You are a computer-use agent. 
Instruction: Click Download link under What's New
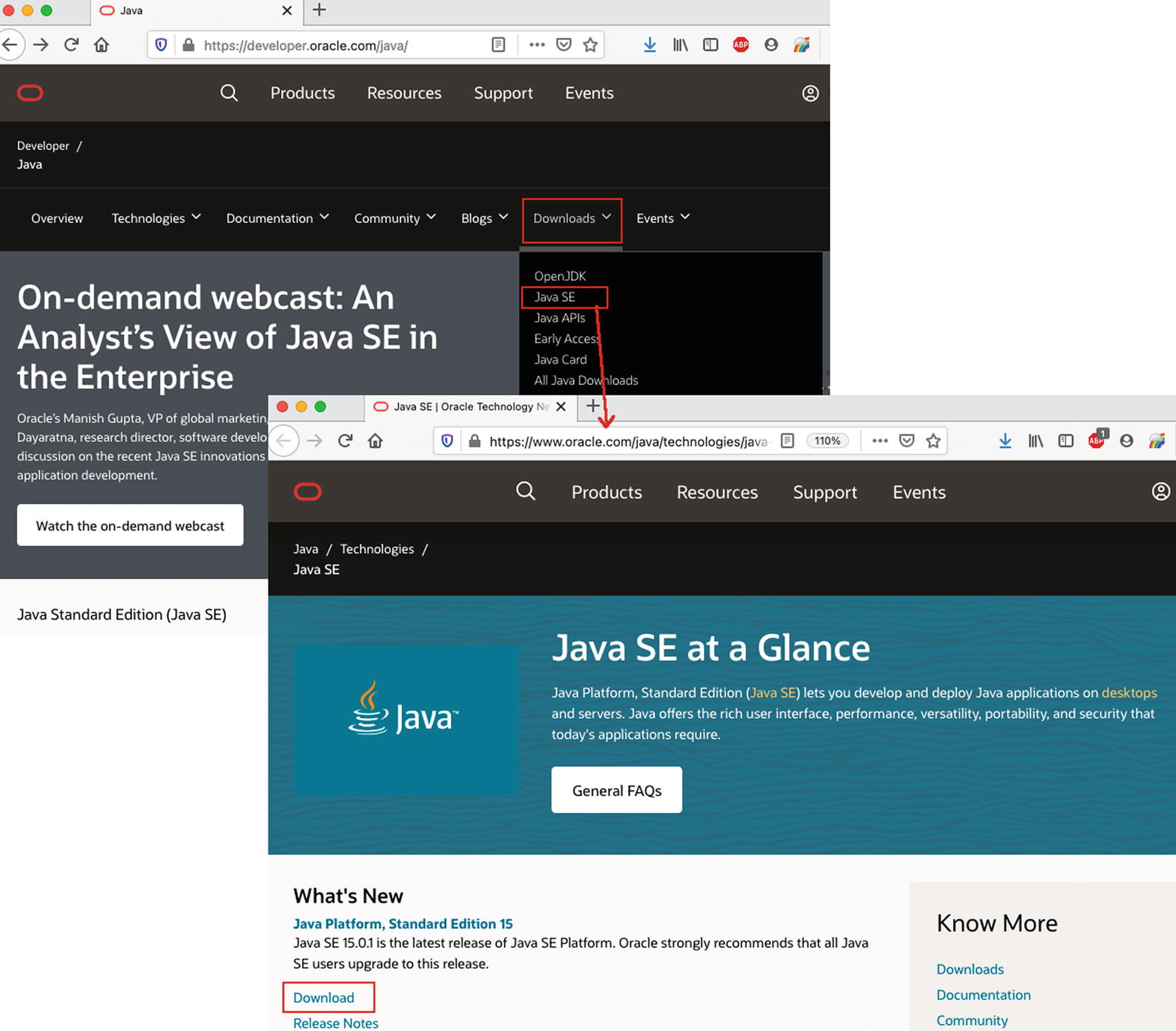point(323,997)
